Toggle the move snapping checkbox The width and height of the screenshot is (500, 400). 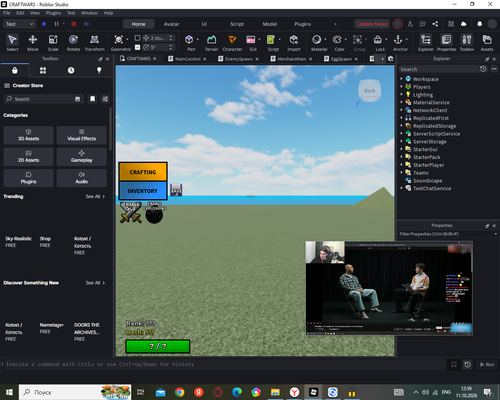137,38
